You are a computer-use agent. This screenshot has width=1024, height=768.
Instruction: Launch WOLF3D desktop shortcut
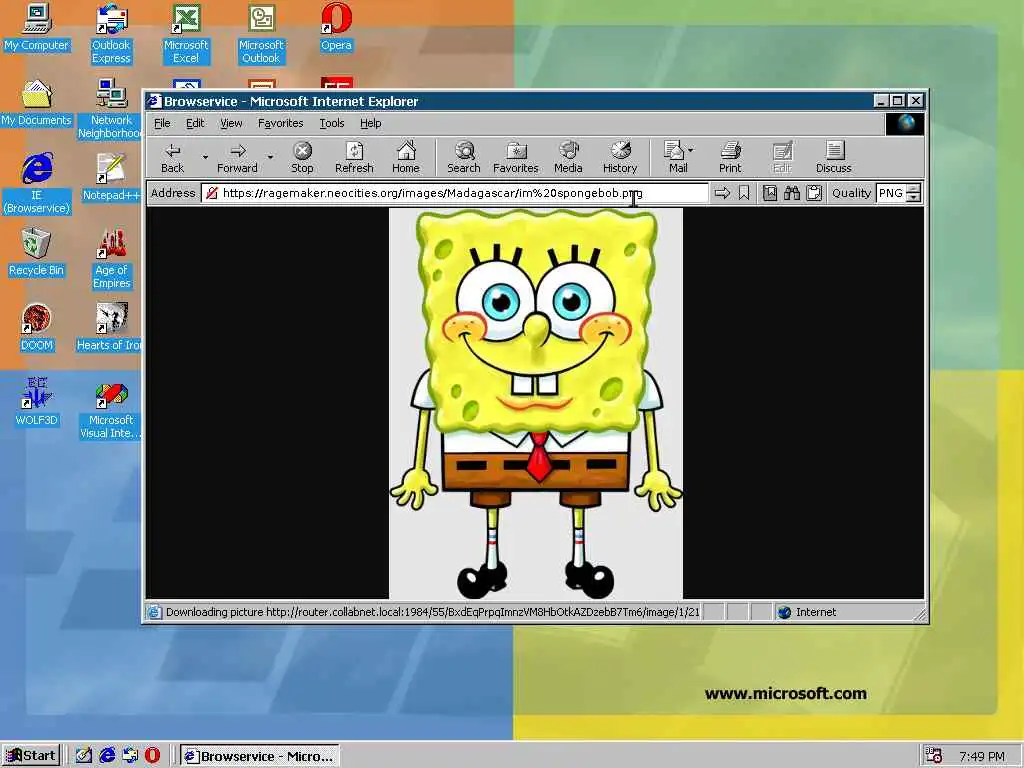click(37, 402)
